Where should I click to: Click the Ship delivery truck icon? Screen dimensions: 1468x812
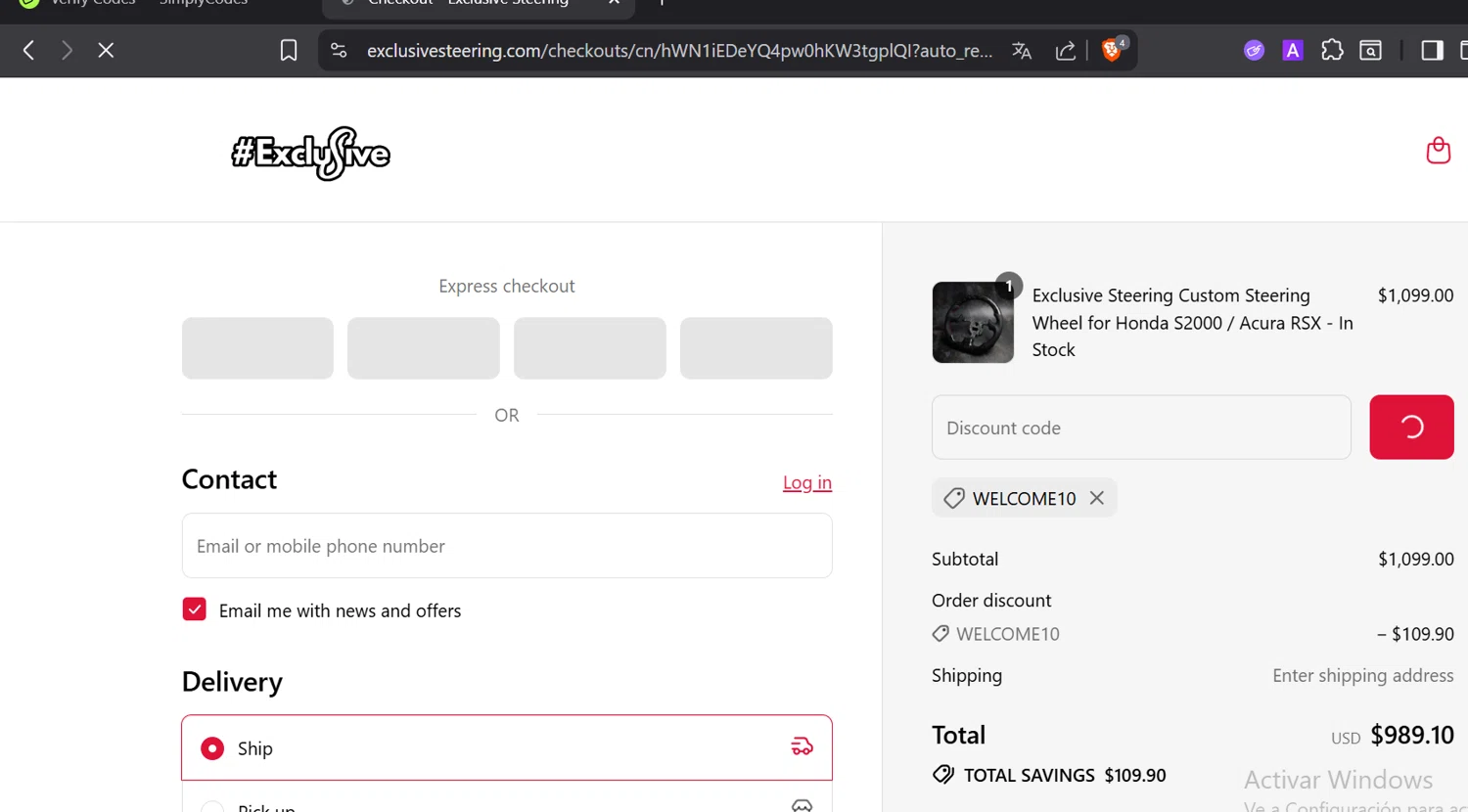point(802,747)
